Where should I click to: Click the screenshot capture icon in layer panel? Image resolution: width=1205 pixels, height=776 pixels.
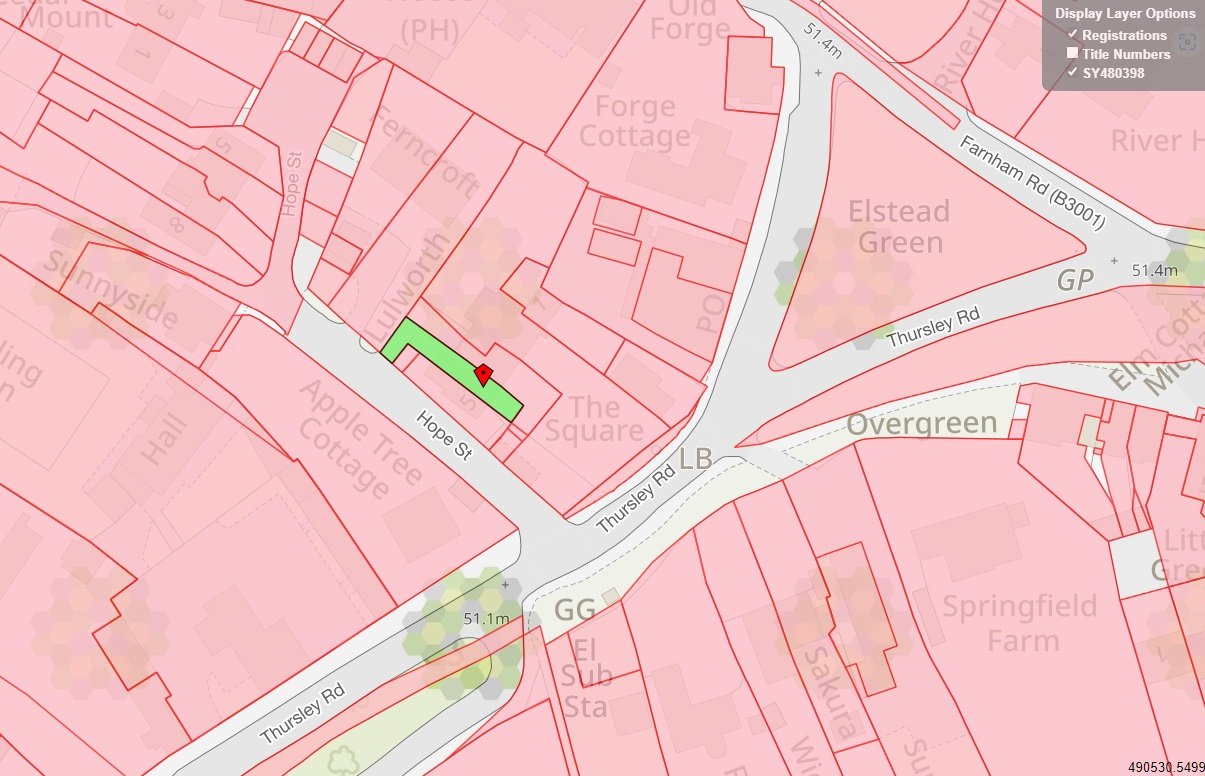(x=1187, y=42)
